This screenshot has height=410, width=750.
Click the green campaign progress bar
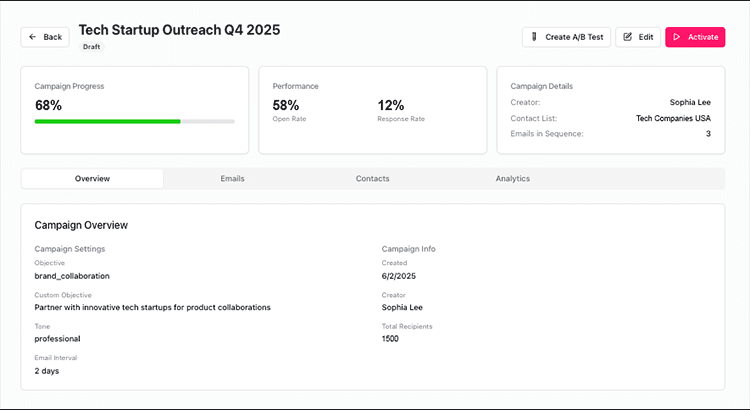(108, 121)
